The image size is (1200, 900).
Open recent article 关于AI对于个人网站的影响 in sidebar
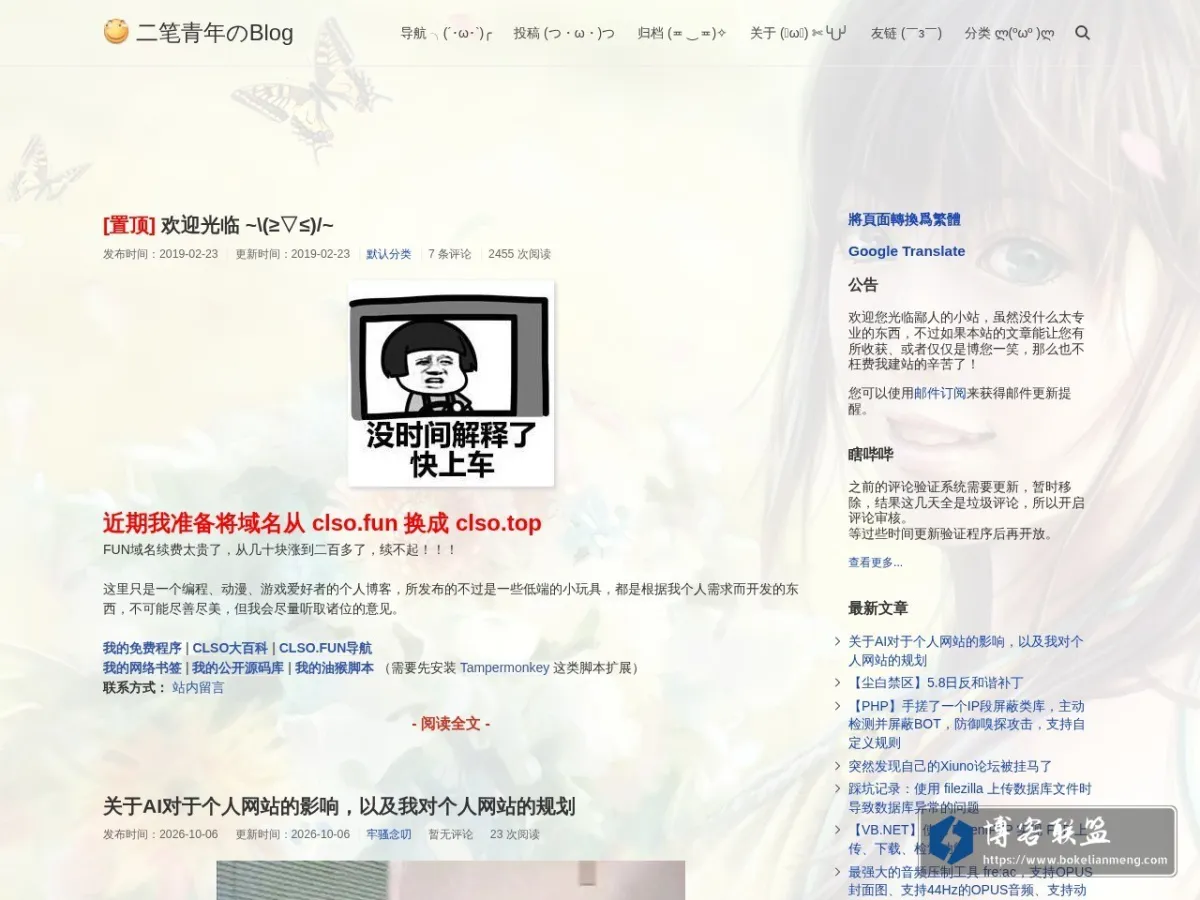(966, 651)
